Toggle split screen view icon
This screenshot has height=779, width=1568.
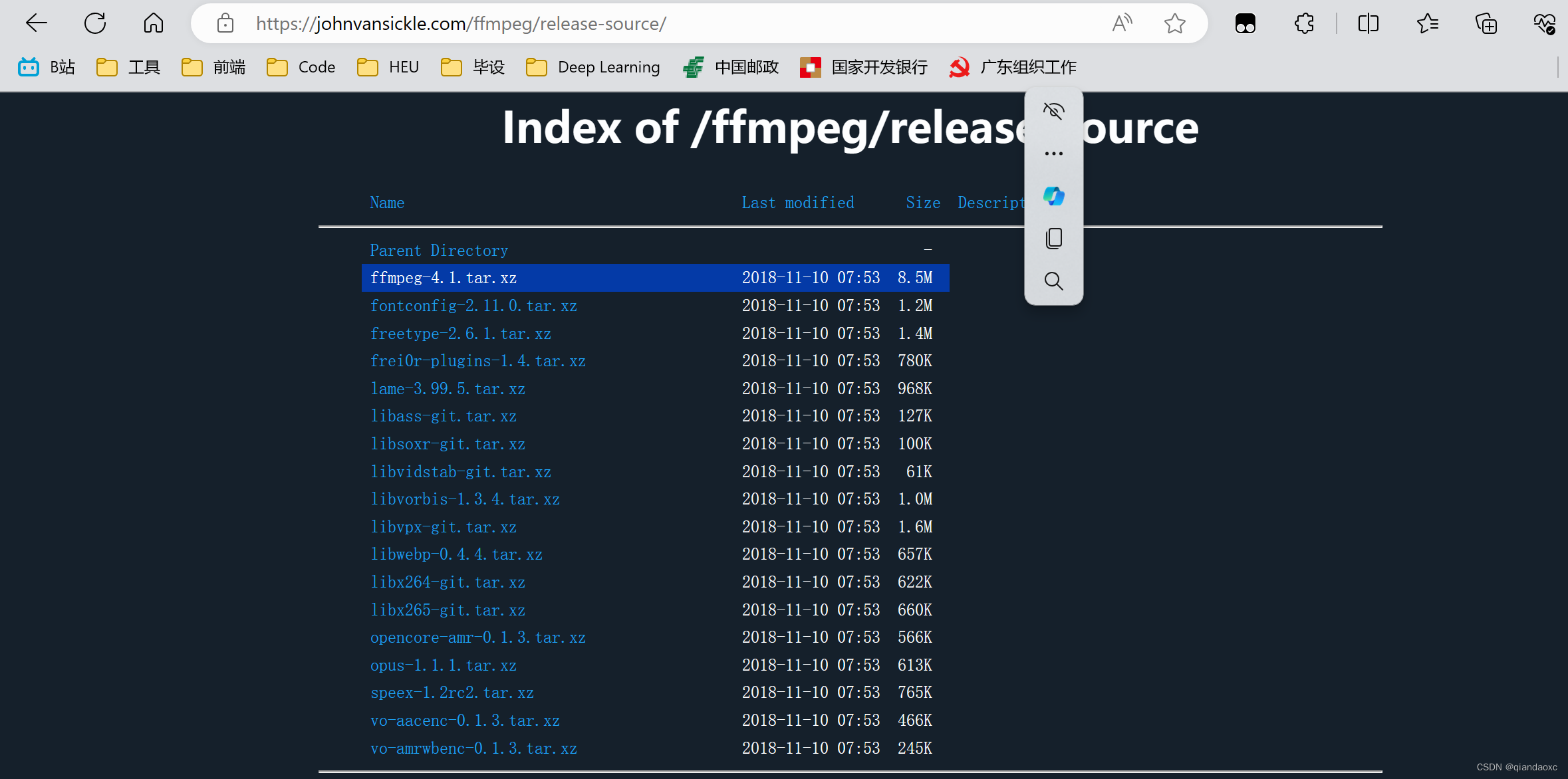tap(1368, 24)
